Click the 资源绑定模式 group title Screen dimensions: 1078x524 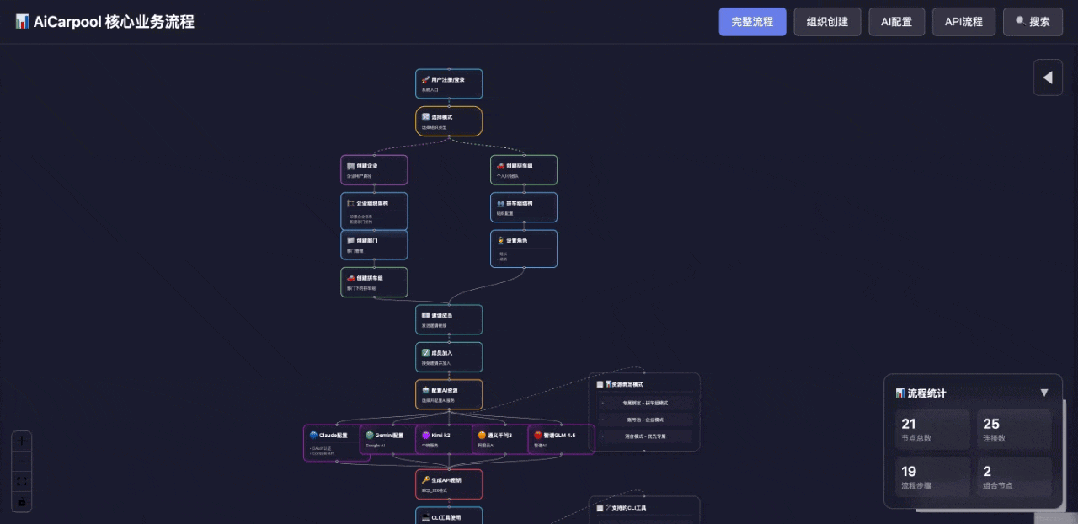pos(625,384)
